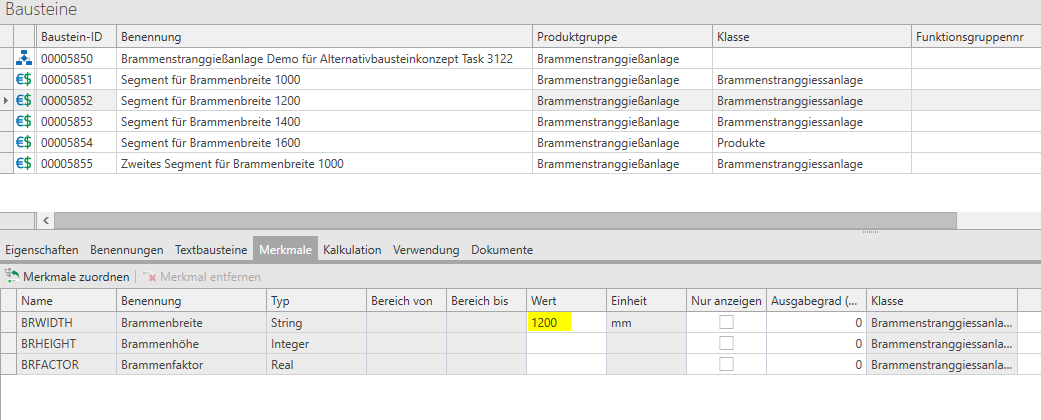Sort by Baustein-ID column header

click(76, 36)
